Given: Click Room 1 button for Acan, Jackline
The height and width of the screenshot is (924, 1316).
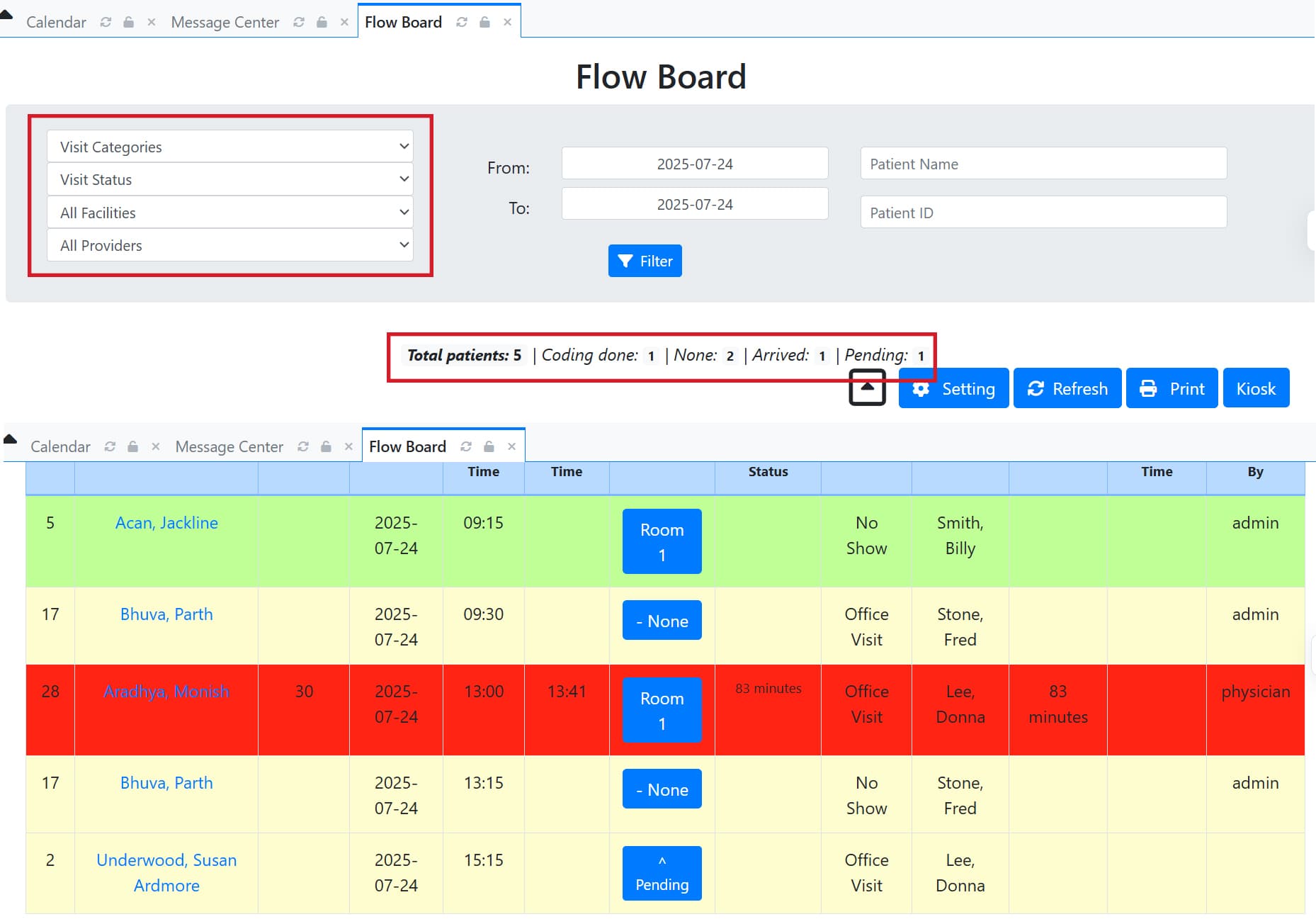Looking at the screenshot, I should point(662,541).
